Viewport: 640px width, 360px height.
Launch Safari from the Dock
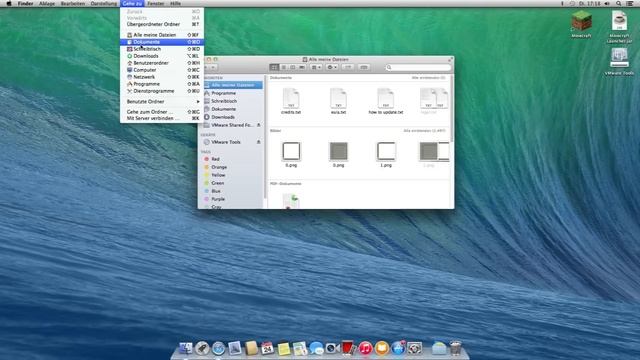(218, 348)
